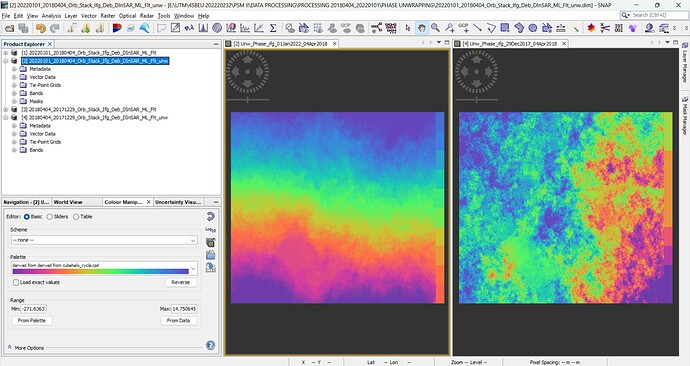Enable the Load exact values checkbox
This screenshot has height=366, width=690.
pos(16,282)
